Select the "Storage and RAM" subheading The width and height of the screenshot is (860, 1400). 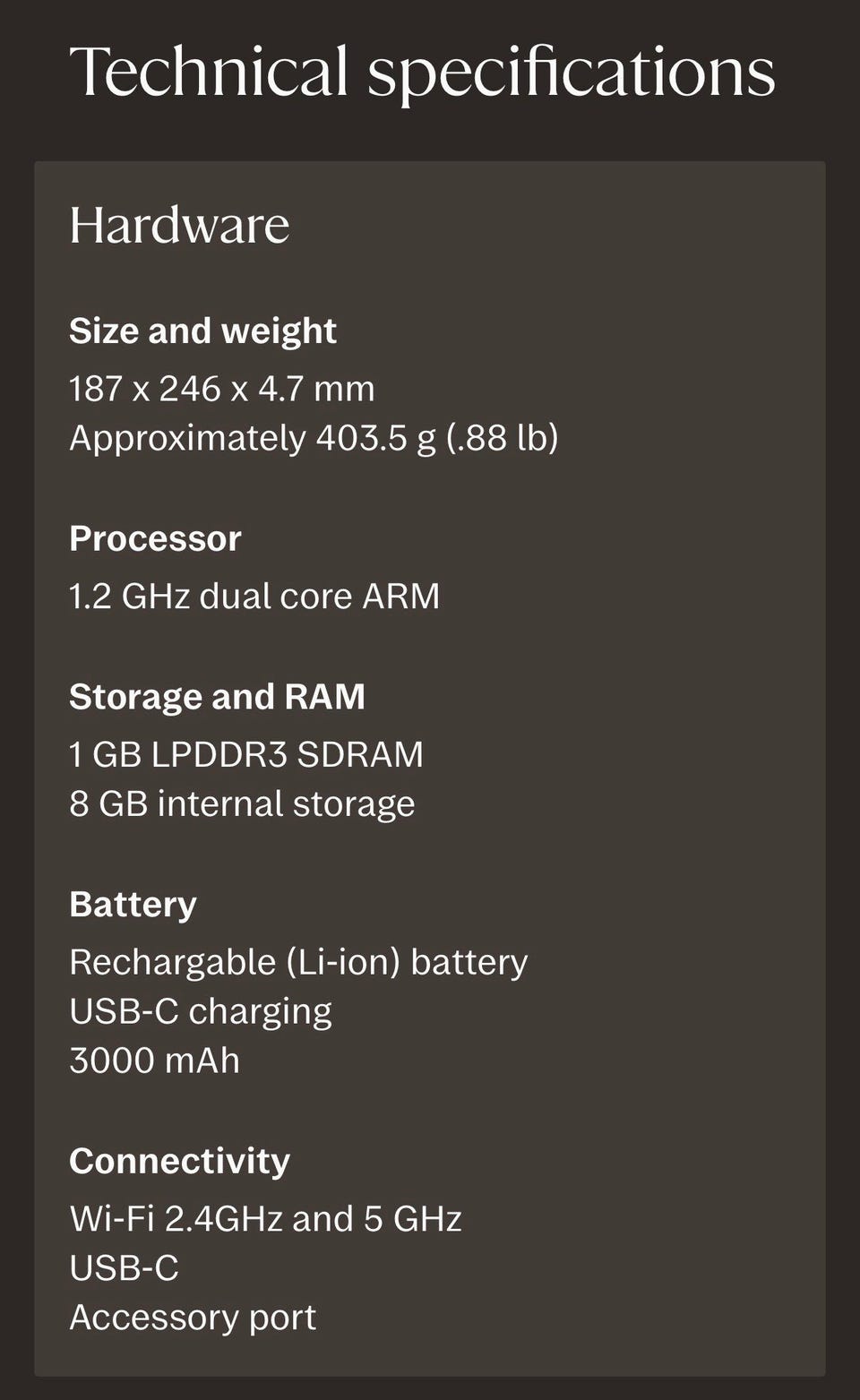217,697
